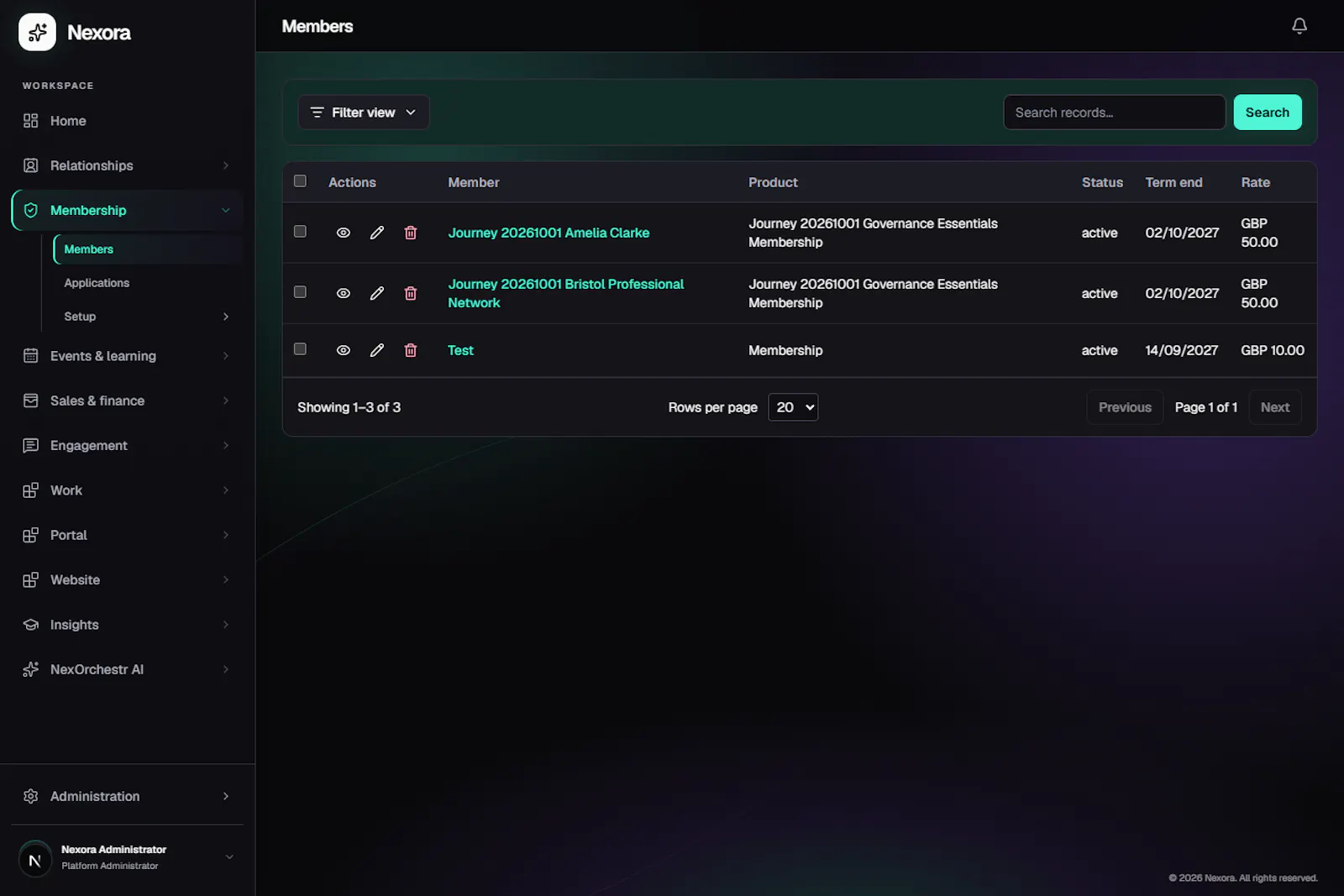Select the Members submenu item
This screenshot has width=1344, height=896.
point(149,249)
